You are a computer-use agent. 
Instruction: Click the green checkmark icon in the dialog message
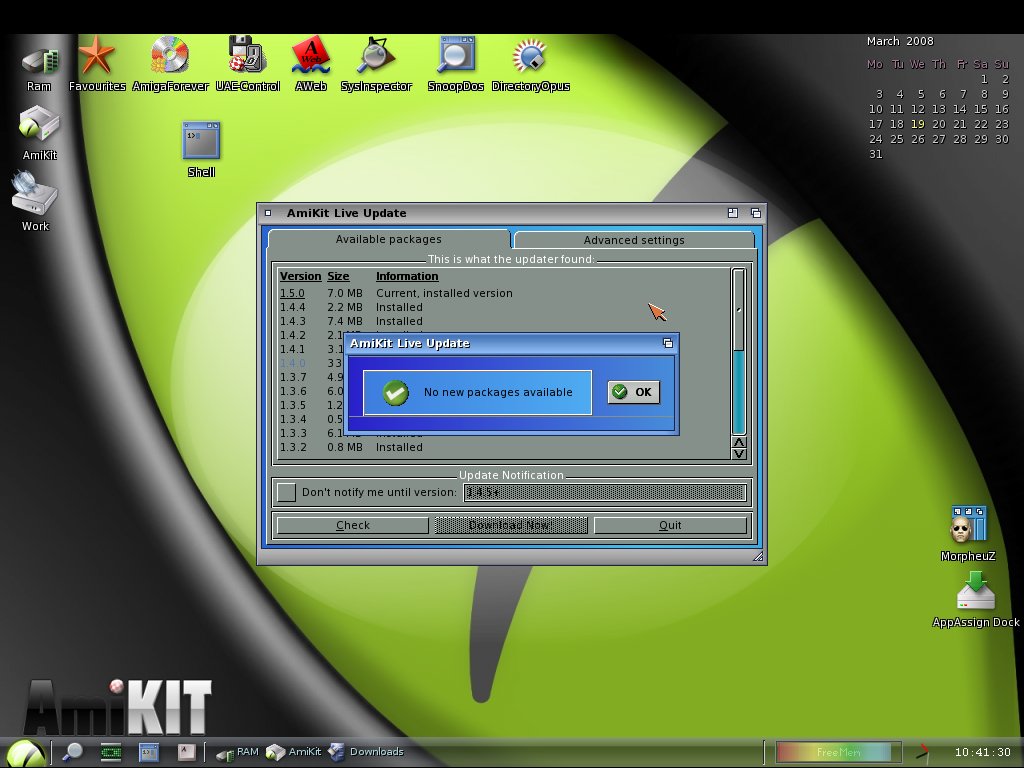(395, 392)
